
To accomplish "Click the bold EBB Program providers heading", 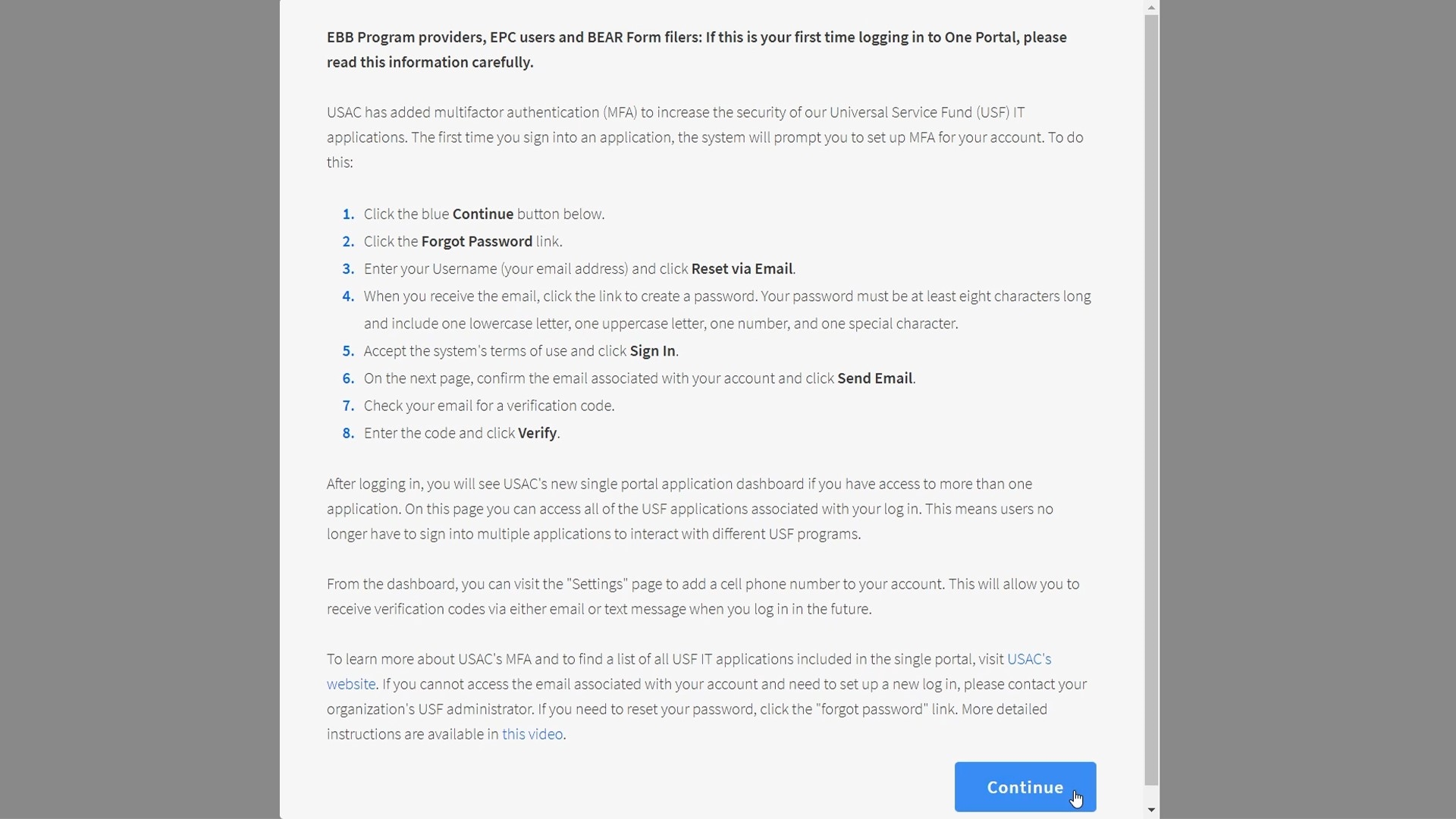I will [696, 49].
